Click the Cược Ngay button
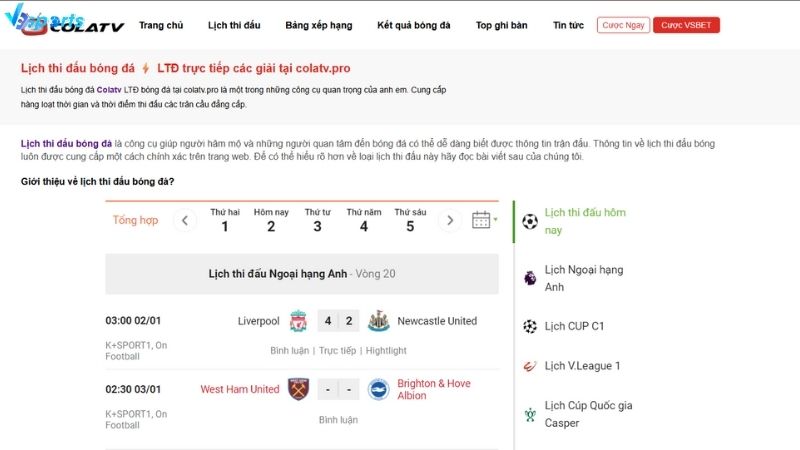The width and height of the screenshot is (800, 450). pyautogui.click(x=623, y=25)
